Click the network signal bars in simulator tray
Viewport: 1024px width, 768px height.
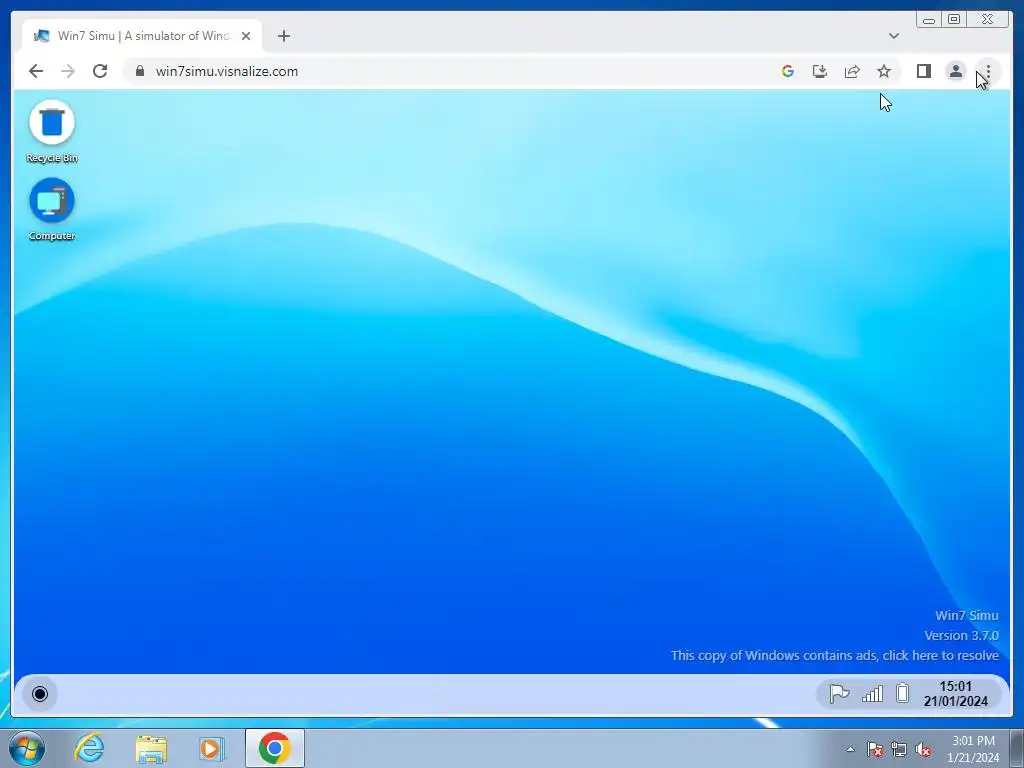pyautogui.click(x=872, y=693)
